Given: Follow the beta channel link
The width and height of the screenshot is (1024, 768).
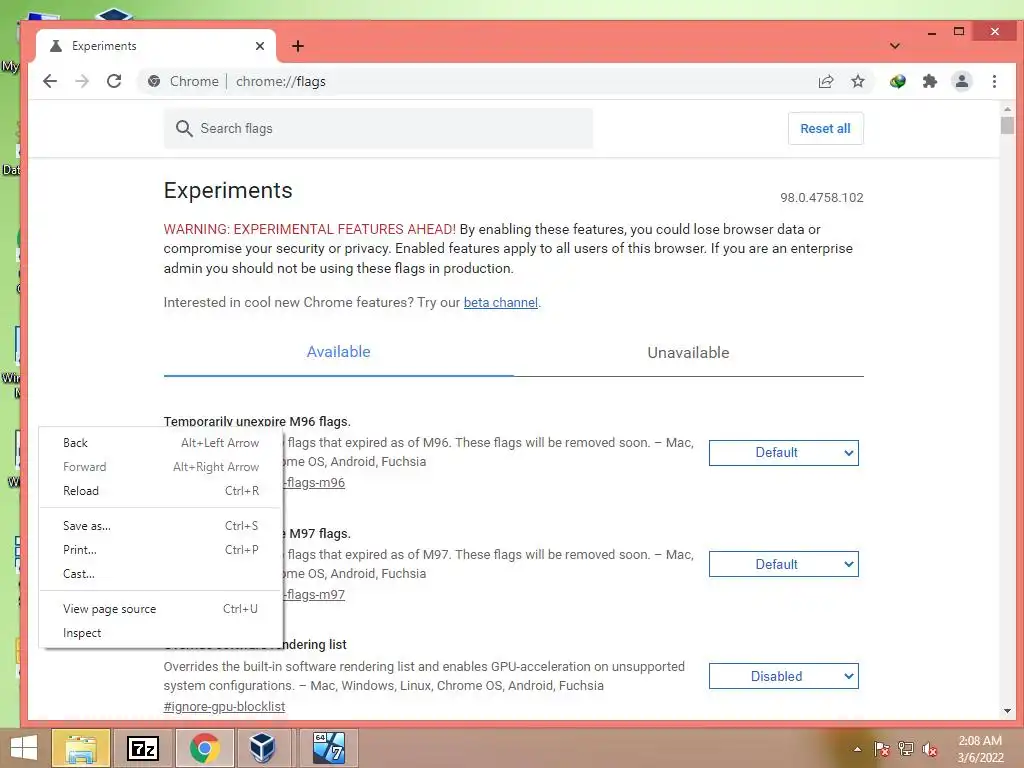Looking at the screenshot, I should [x=500, y=302].
